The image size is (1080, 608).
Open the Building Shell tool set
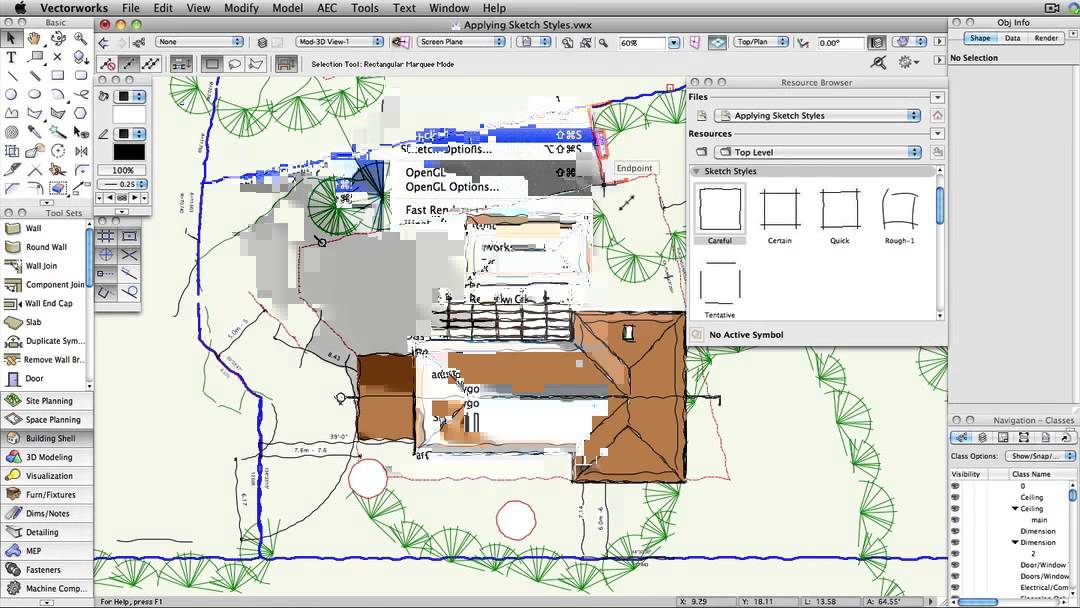(46, 438)
